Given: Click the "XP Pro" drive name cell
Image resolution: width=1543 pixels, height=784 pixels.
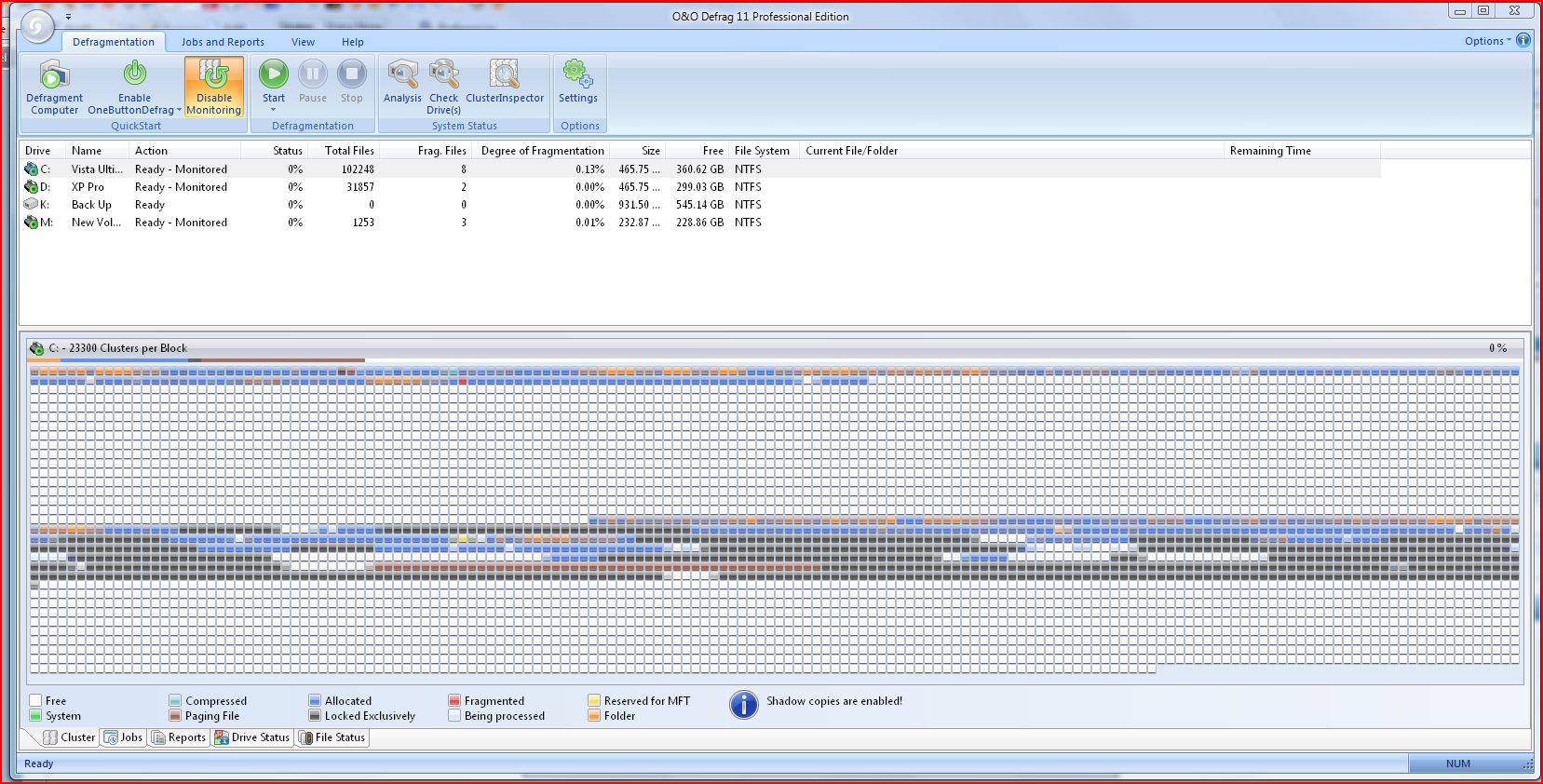Looking at the screenshot, I should [x=88, y=187].
